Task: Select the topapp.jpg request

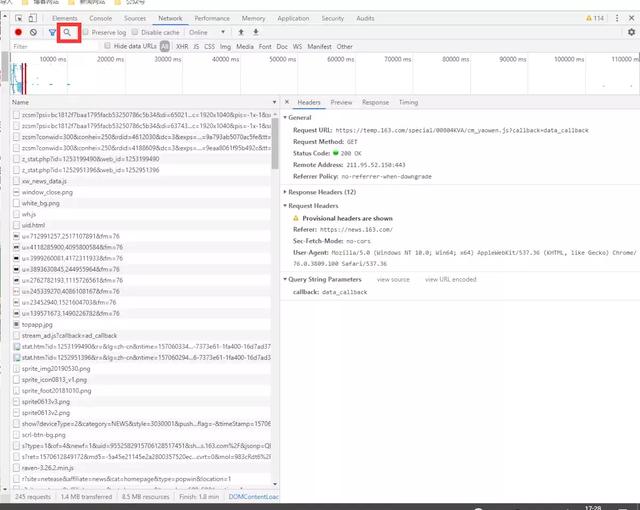Action: [141, 324]
